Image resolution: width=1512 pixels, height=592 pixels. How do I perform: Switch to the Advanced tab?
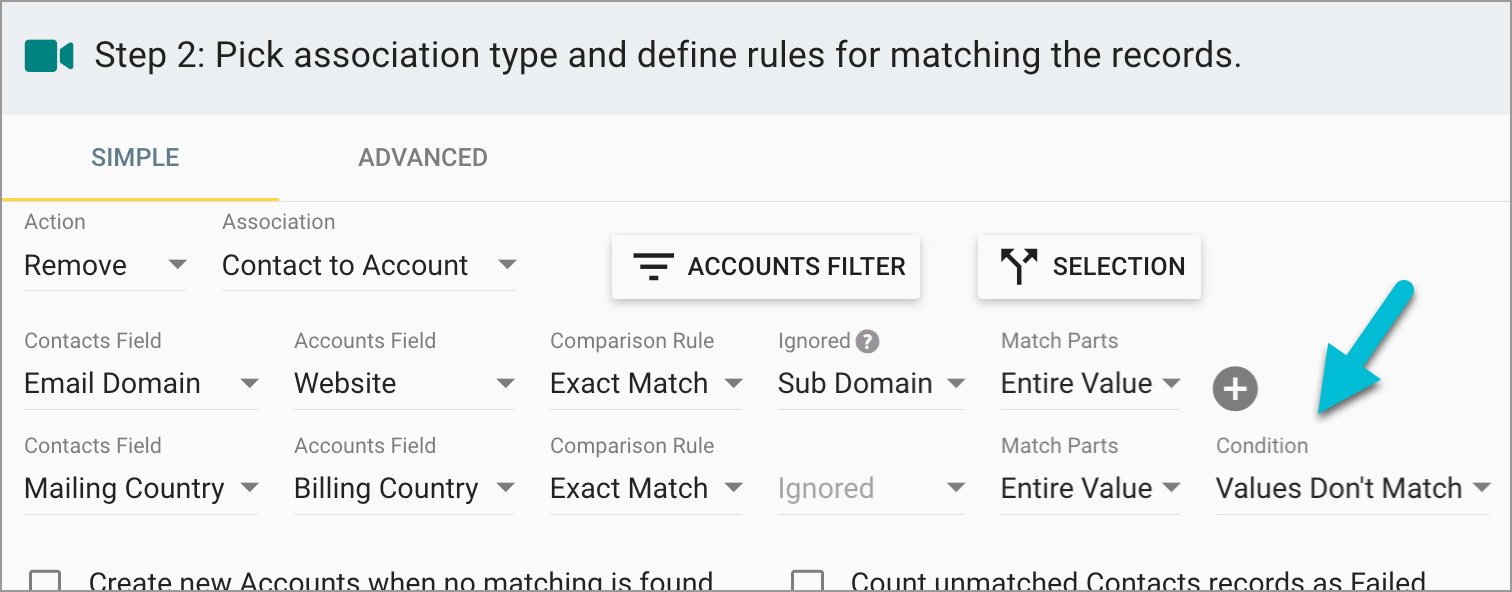[423, 158]
